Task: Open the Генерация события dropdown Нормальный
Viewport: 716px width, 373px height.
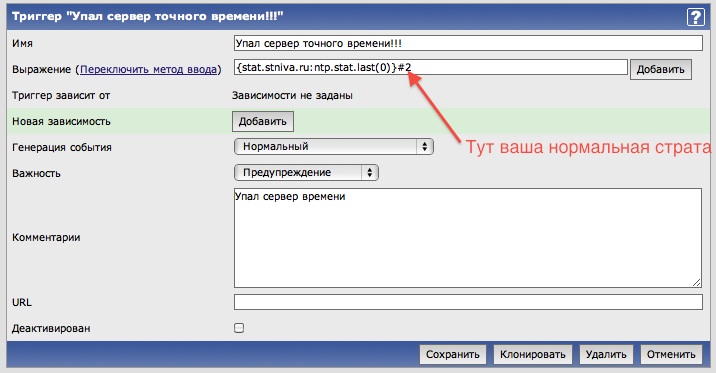Action: [334, 147]
